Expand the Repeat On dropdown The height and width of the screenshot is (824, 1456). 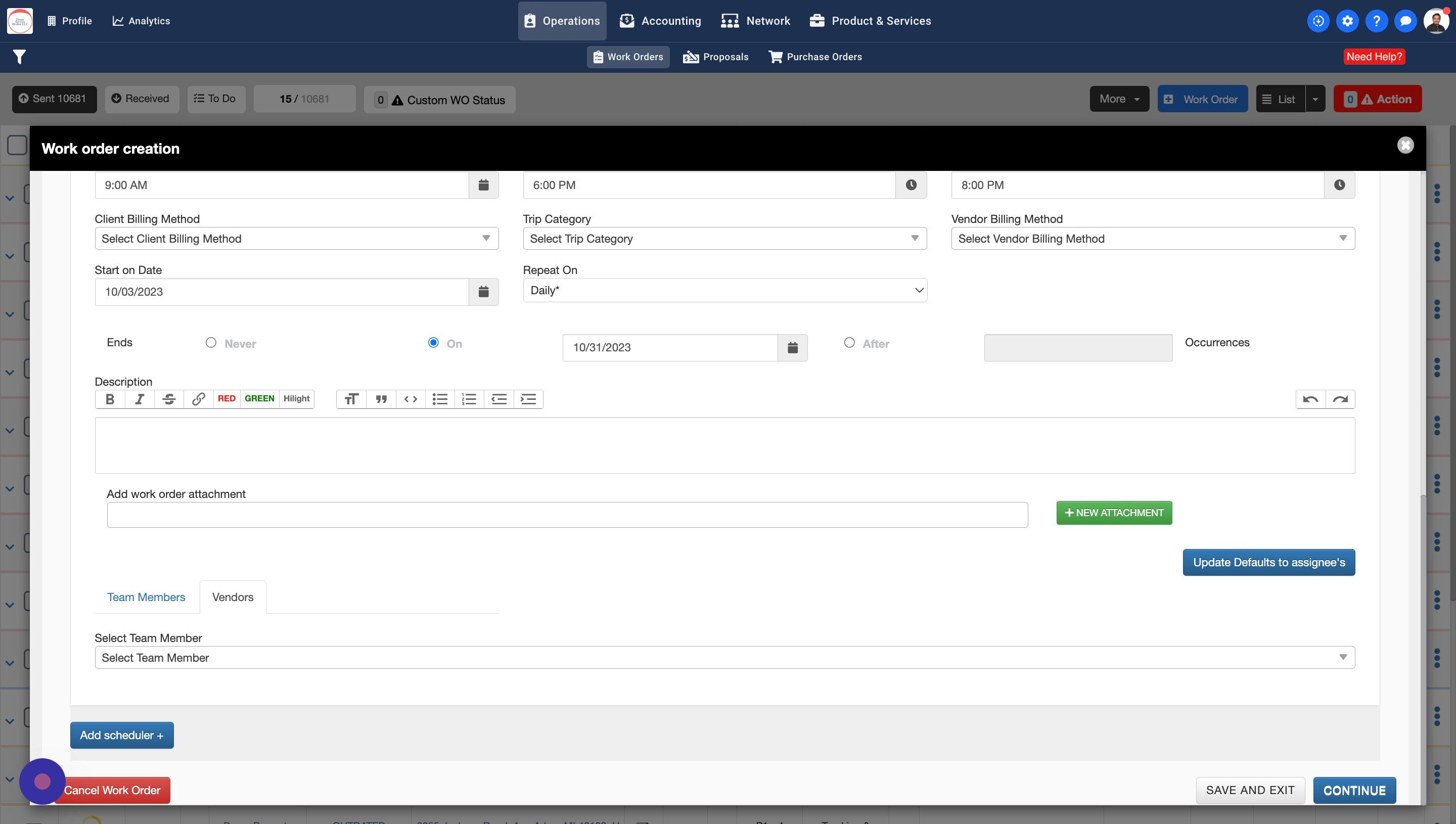724,290
